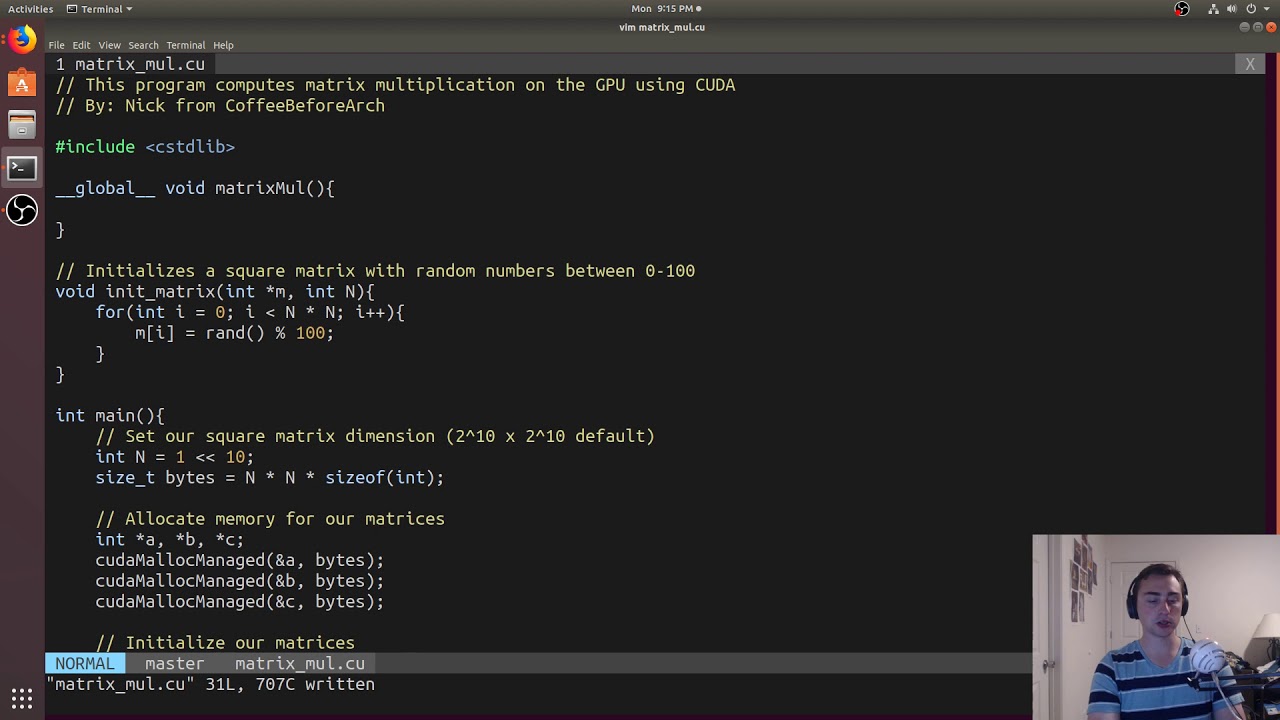This screenshot has height=720, width=1280.
Task: Expand the system menu arrow
Action: click(x=1266, y=9)
